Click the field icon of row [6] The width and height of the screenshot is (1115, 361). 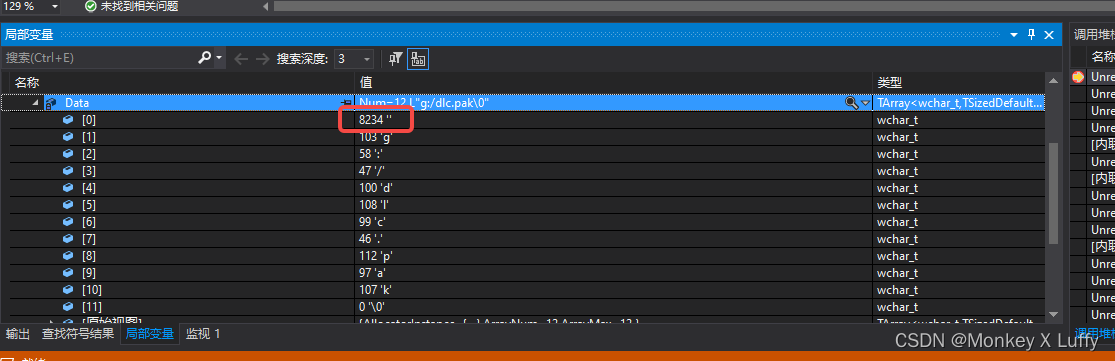point(68,222)
